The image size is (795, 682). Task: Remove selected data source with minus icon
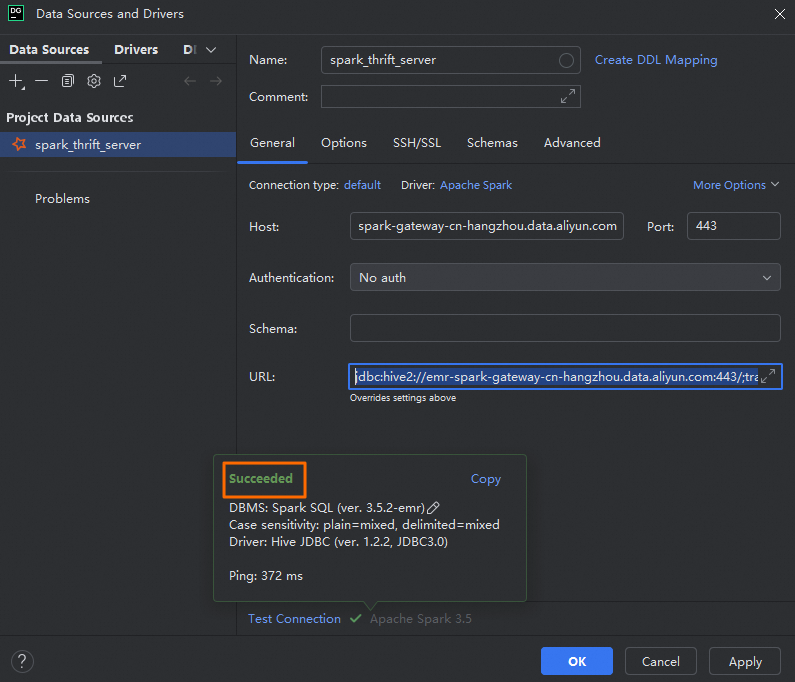pos(42,81)
